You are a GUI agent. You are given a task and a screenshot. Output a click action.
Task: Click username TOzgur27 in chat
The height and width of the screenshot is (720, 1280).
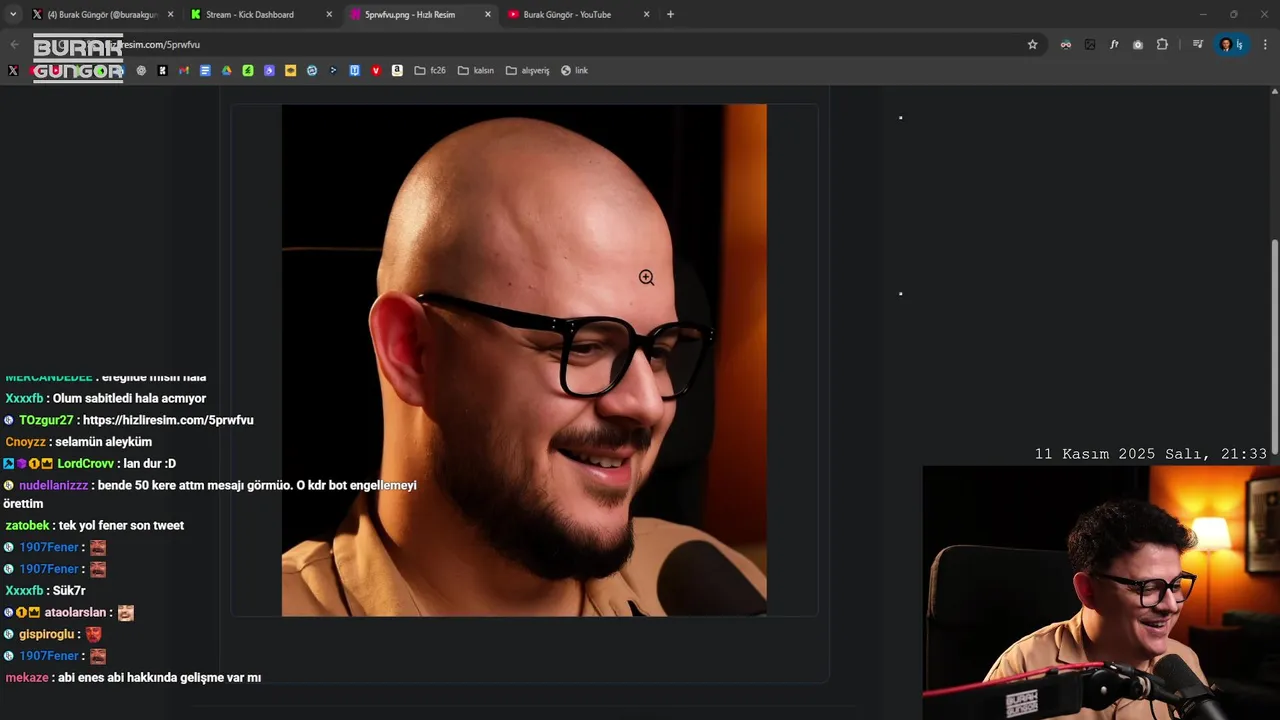pos(46,420)
